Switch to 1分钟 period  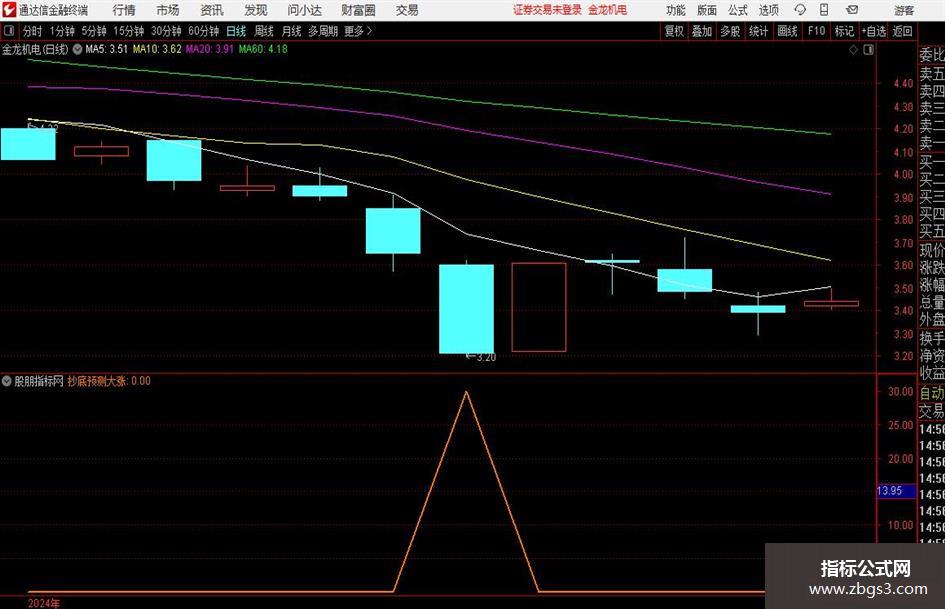pos(61,31)
